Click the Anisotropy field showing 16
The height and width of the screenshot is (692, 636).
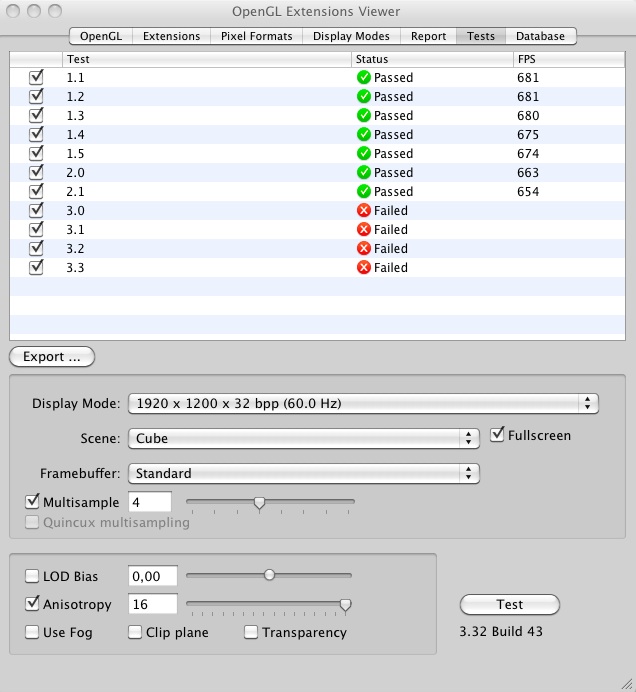pos(153,604)
